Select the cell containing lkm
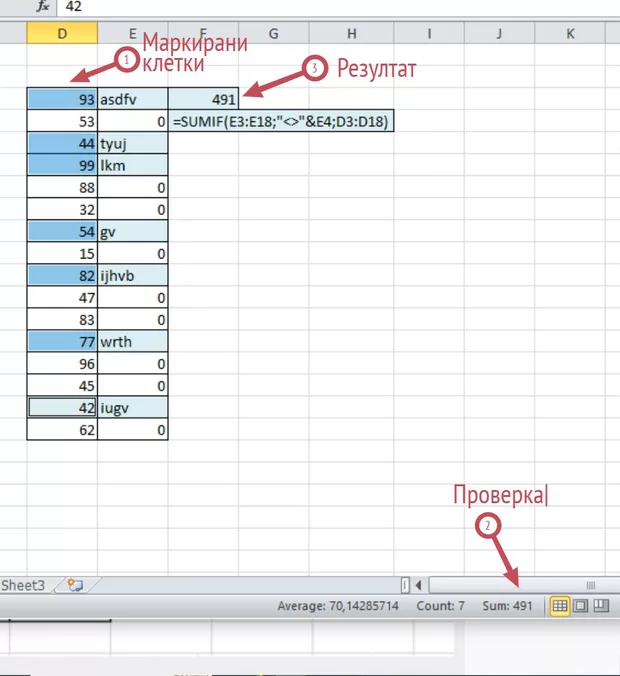This screenshot has width=620, height=676. [x=133, y=165]
